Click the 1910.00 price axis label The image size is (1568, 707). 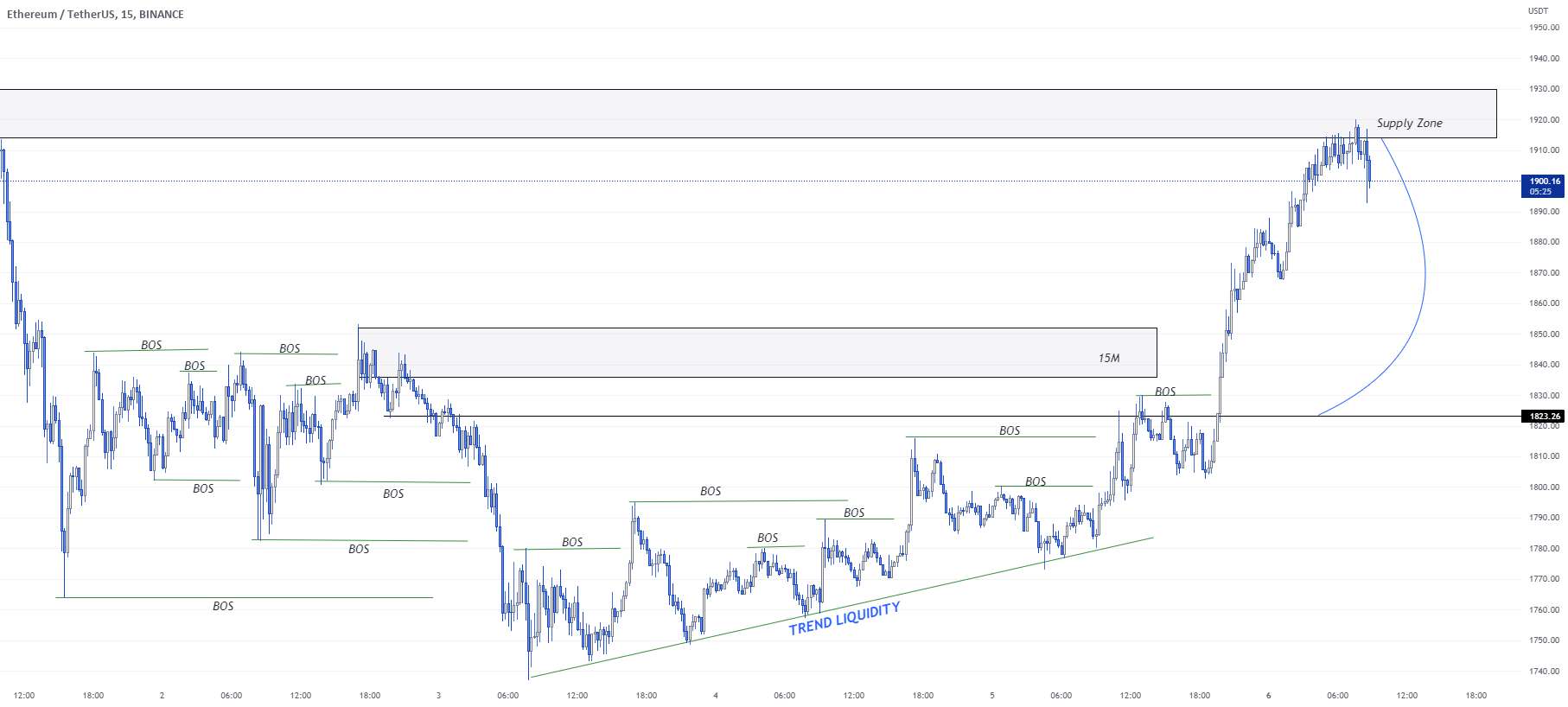pos(1544,150)
